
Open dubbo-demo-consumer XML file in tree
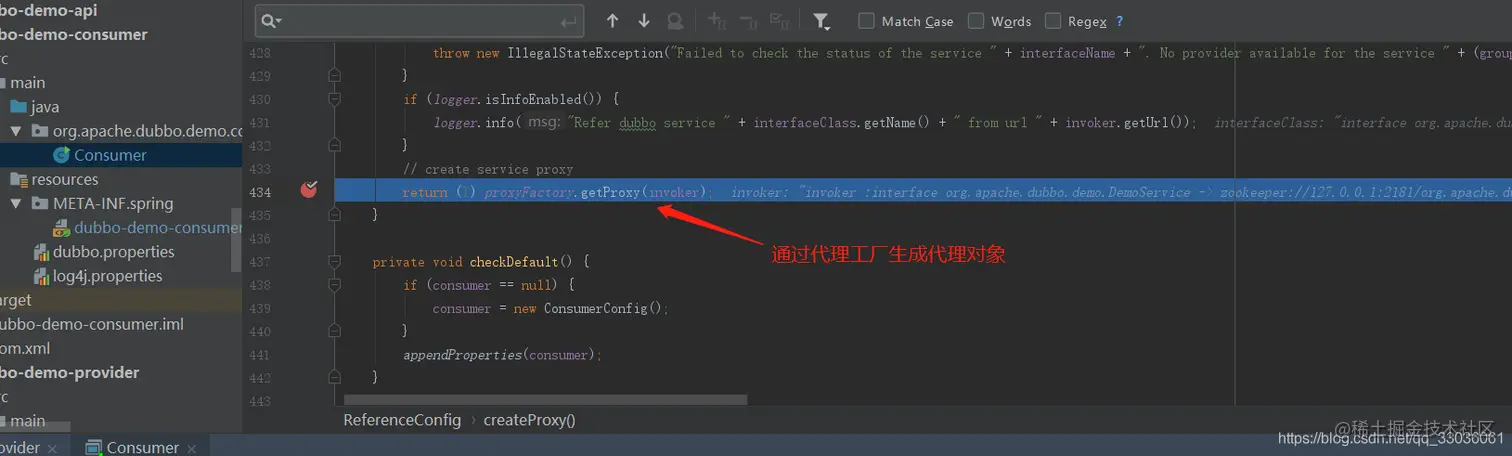157,228
